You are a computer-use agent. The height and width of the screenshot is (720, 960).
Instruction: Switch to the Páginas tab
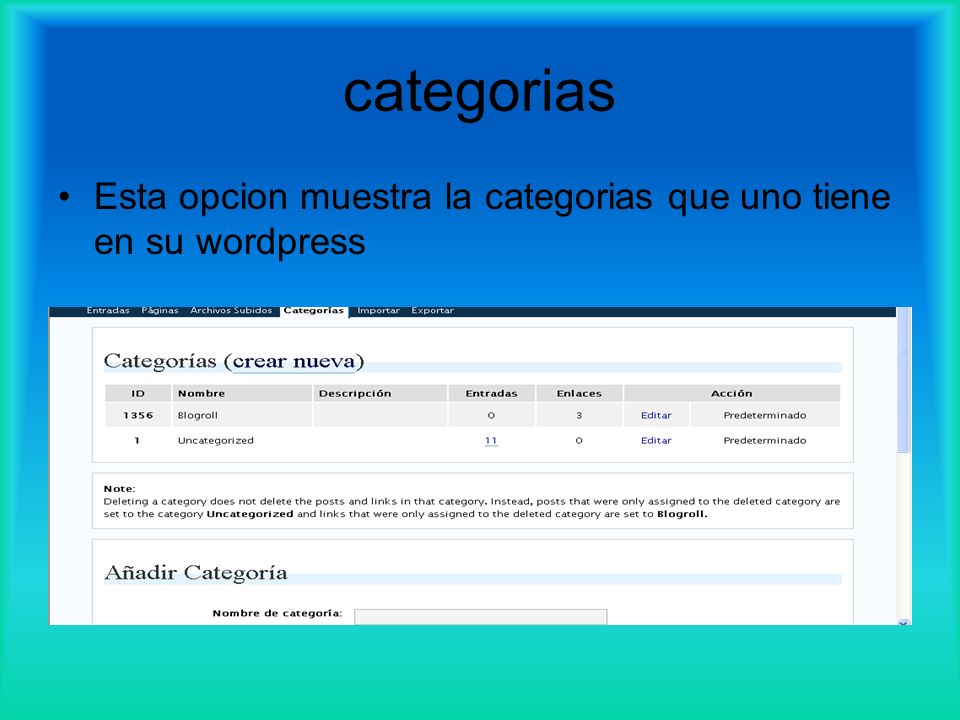pos(160,310)
